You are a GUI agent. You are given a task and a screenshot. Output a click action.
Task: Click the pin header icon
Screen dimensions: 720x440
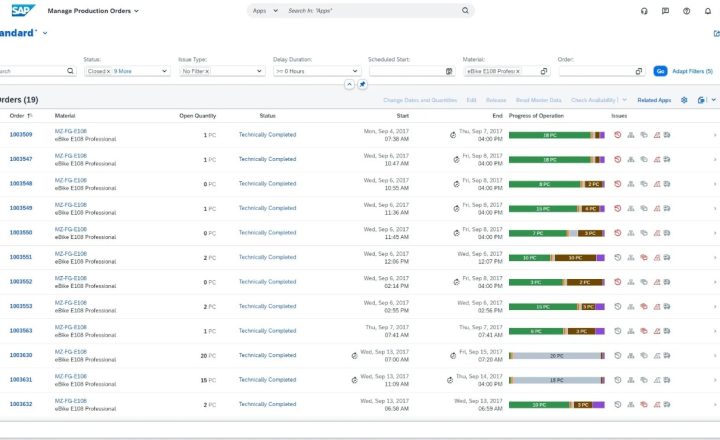point(362,85)
